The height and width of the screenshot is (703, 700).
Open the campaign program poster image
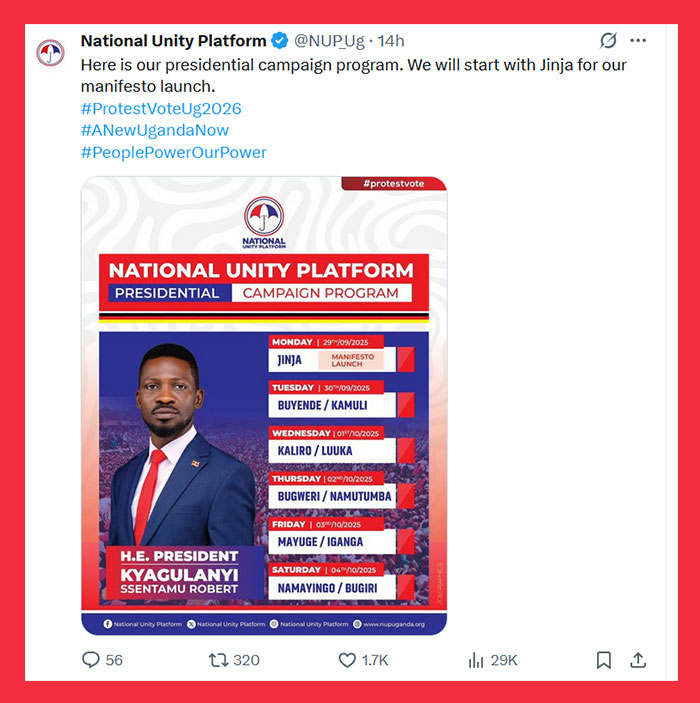pyautogui.click(x=264, y=406)
